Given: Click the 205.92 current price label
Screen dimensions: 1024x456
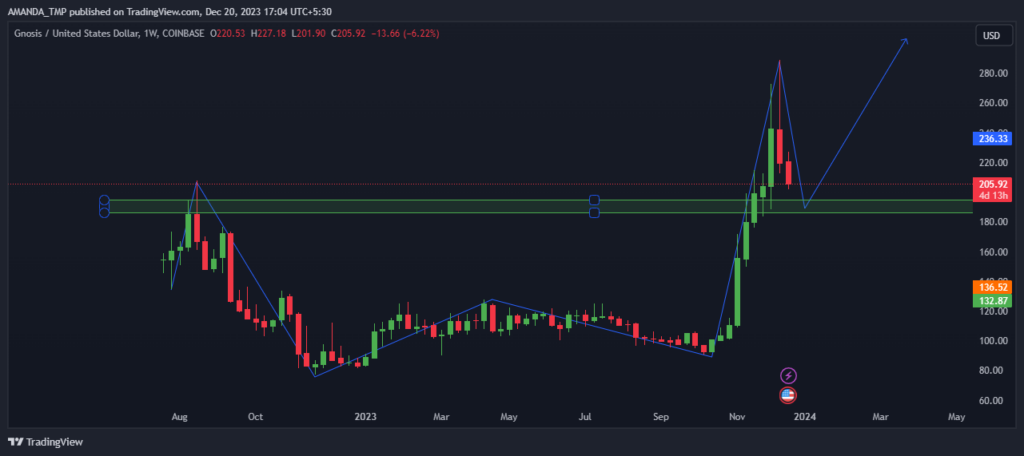Looking at the screenshot, I should pyautogui.click(x=992, y=184).
